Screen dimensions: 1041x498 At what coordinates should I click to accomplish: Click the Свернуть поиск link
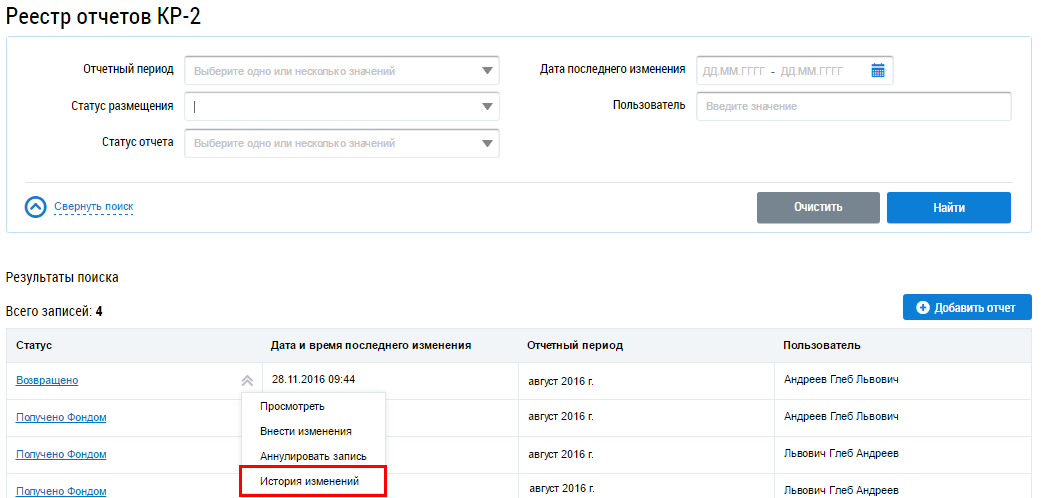[93, 207]
